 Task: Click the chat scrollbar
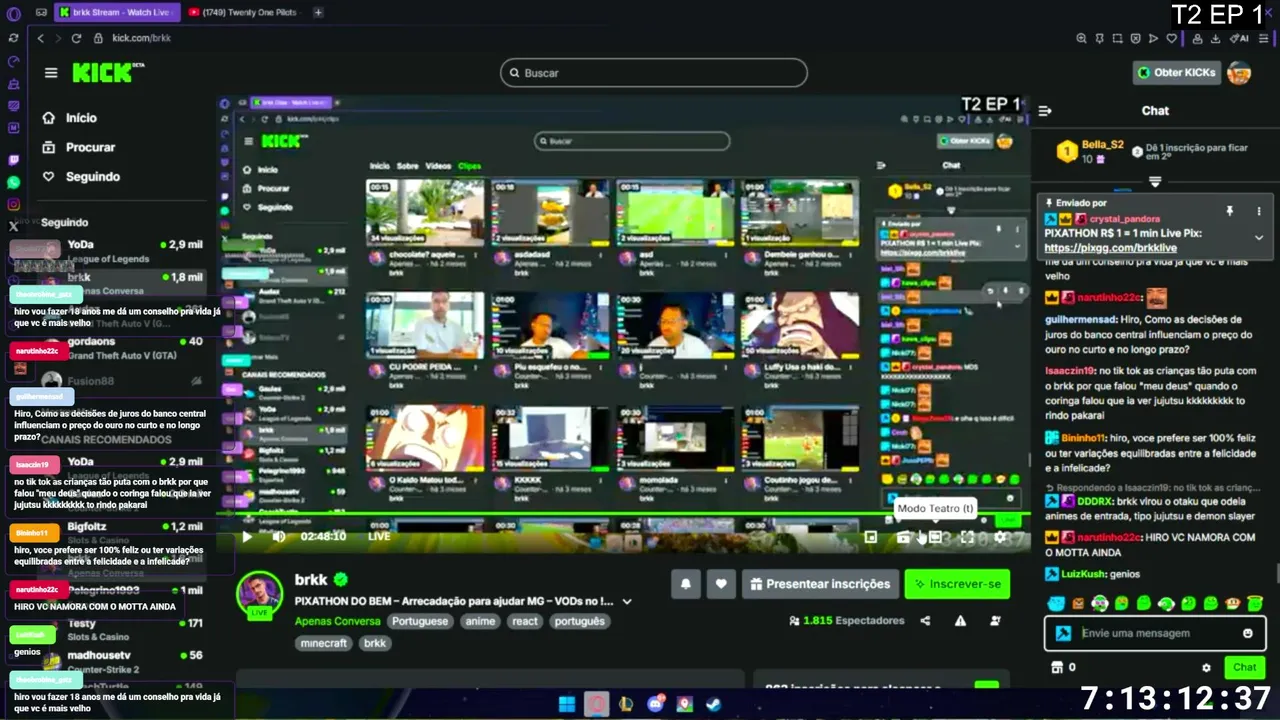[1276, 574]
